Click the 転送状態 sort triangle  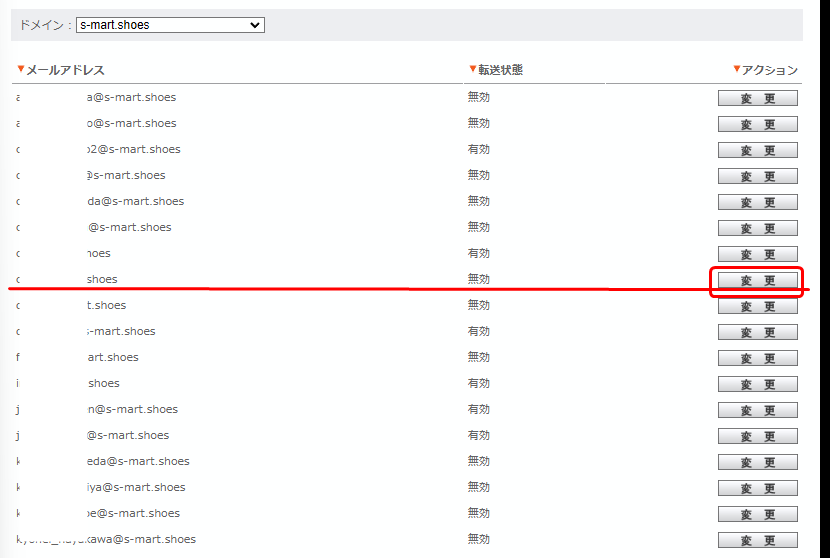click(473, 69)
